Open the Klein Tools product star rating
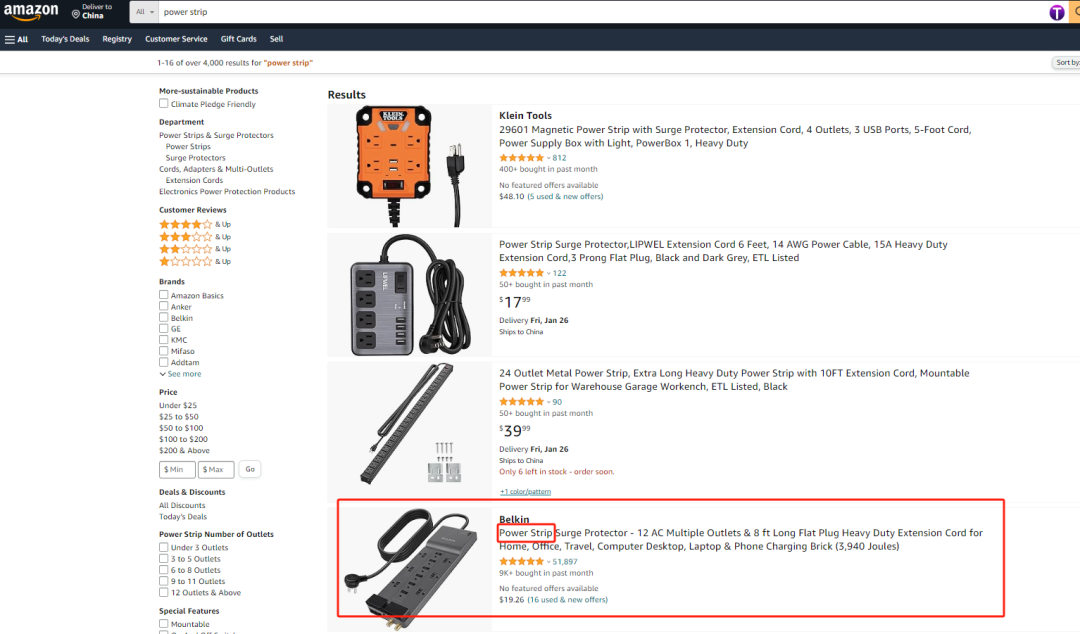 tap(522, 158)
